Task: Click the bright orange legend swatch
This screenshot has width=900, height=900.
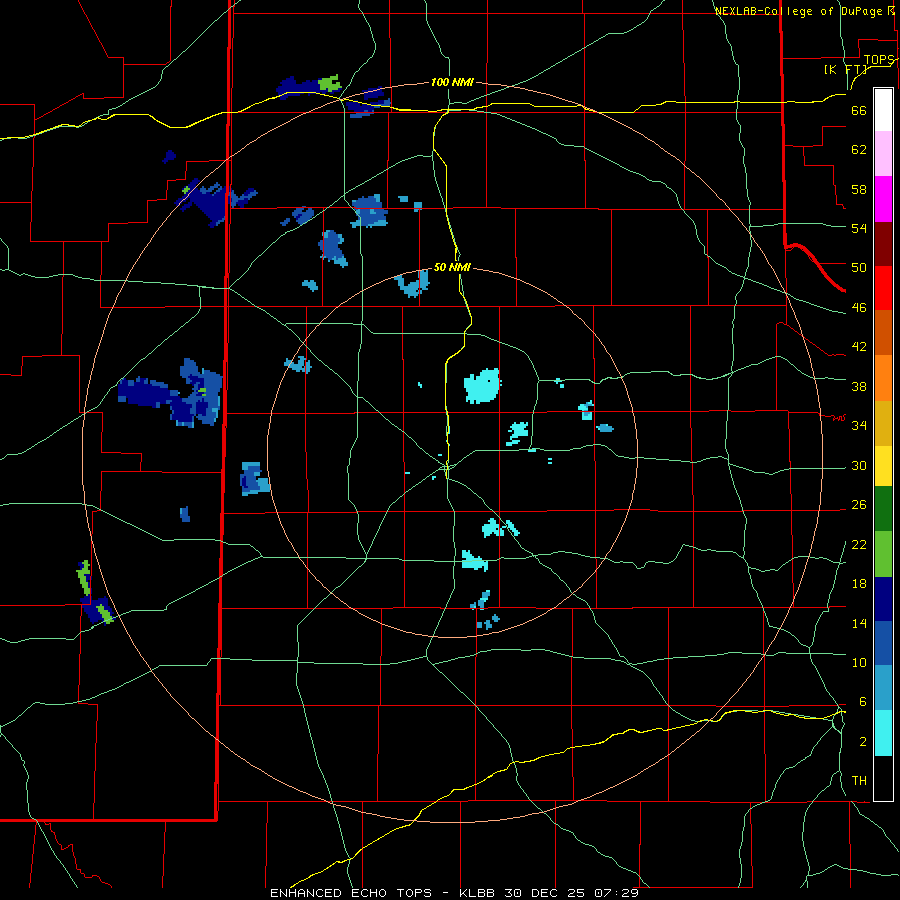Action: [883, 378]
